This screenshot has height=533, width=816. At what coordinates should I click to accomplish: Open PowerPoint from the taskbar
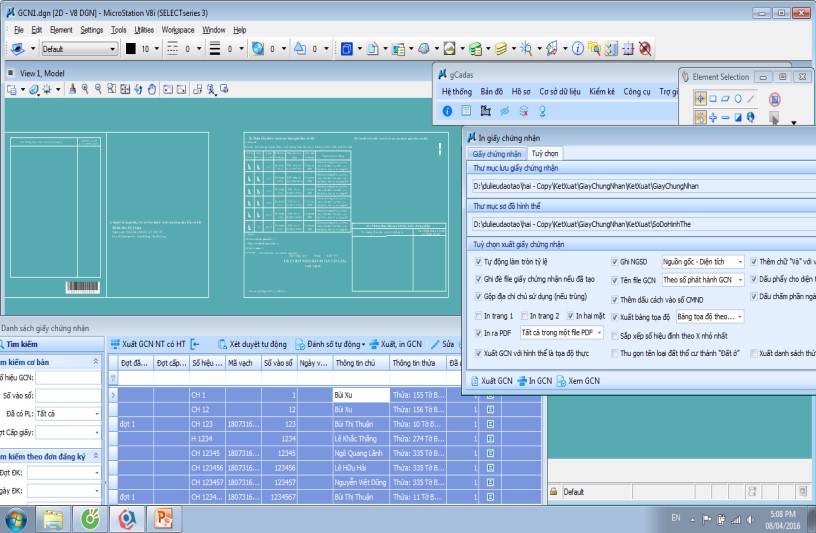[x=162, y=519]
